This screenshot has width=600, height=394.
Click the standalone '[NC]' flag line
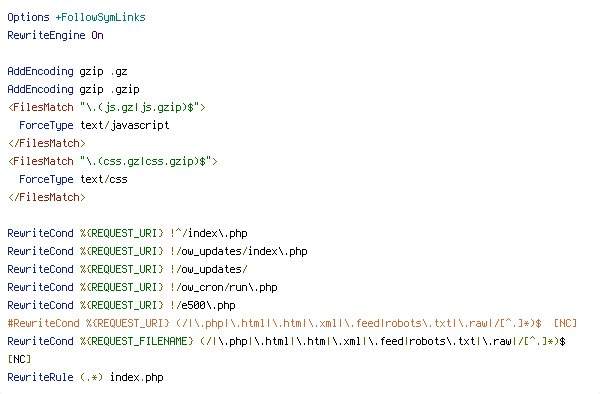(x=19, y=359)
